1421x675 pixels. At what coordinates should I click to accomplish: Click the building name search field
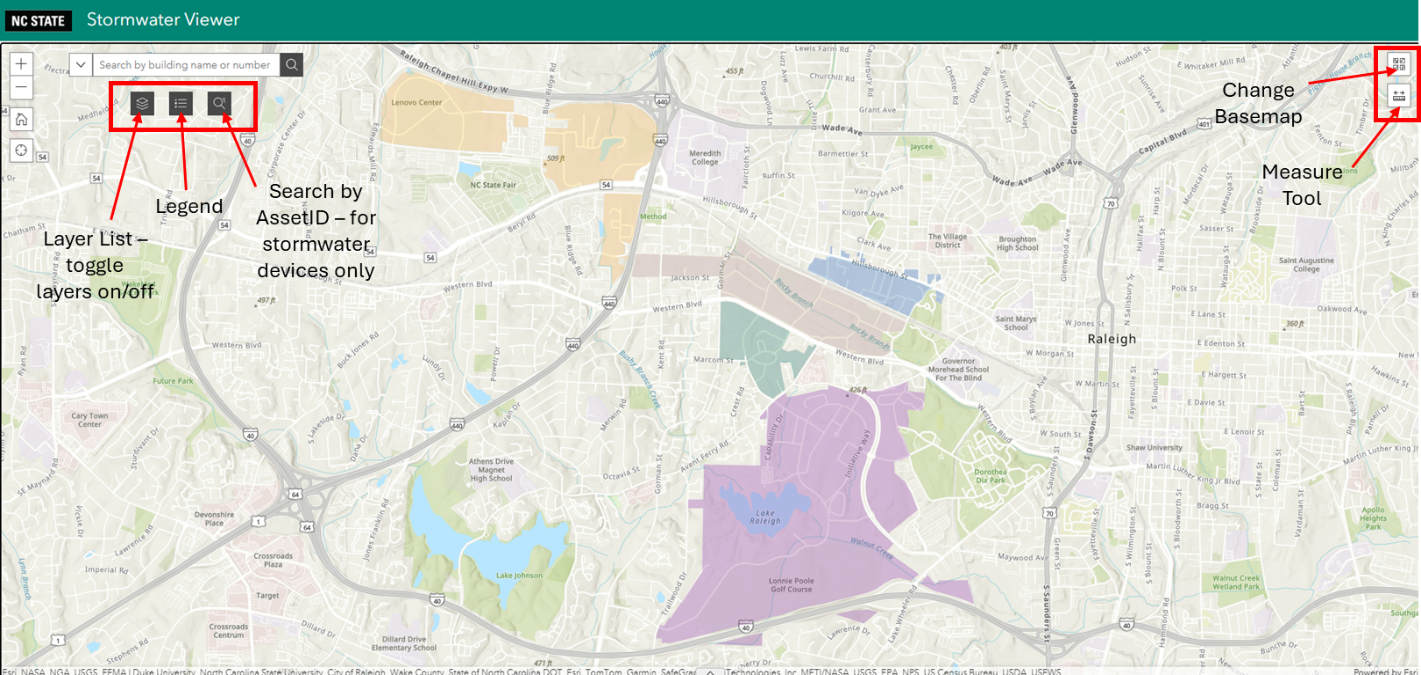click(186, 65)
